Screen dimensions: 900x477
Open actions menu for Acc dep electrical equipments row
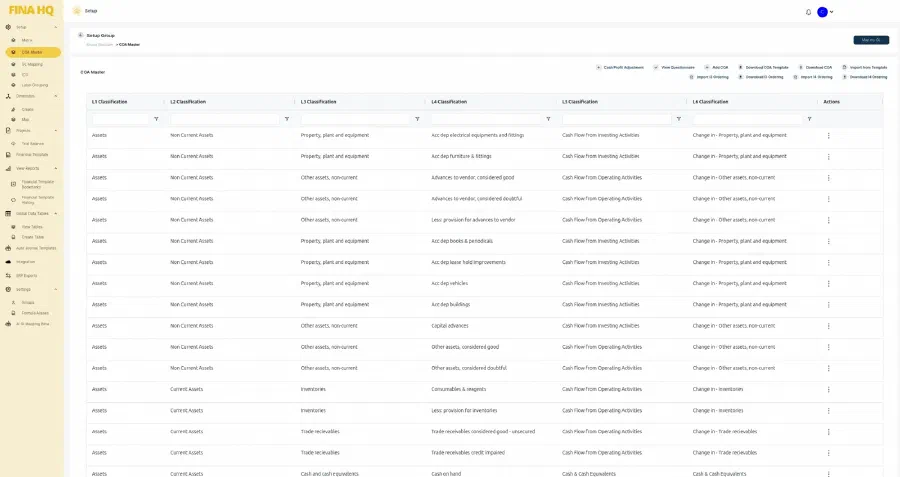point(828,135)
